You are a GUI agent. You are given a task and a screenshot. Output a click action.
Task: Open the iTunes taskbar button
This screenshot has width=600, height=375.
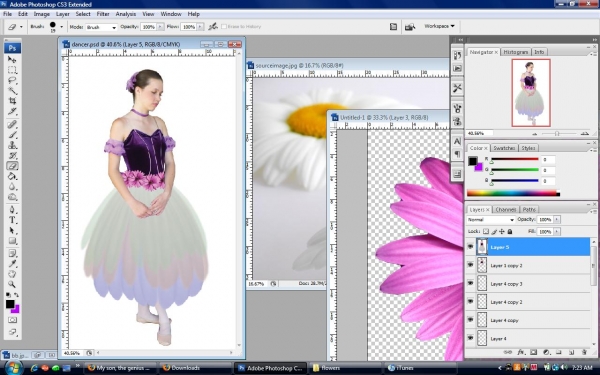click(x=420, y=368)
